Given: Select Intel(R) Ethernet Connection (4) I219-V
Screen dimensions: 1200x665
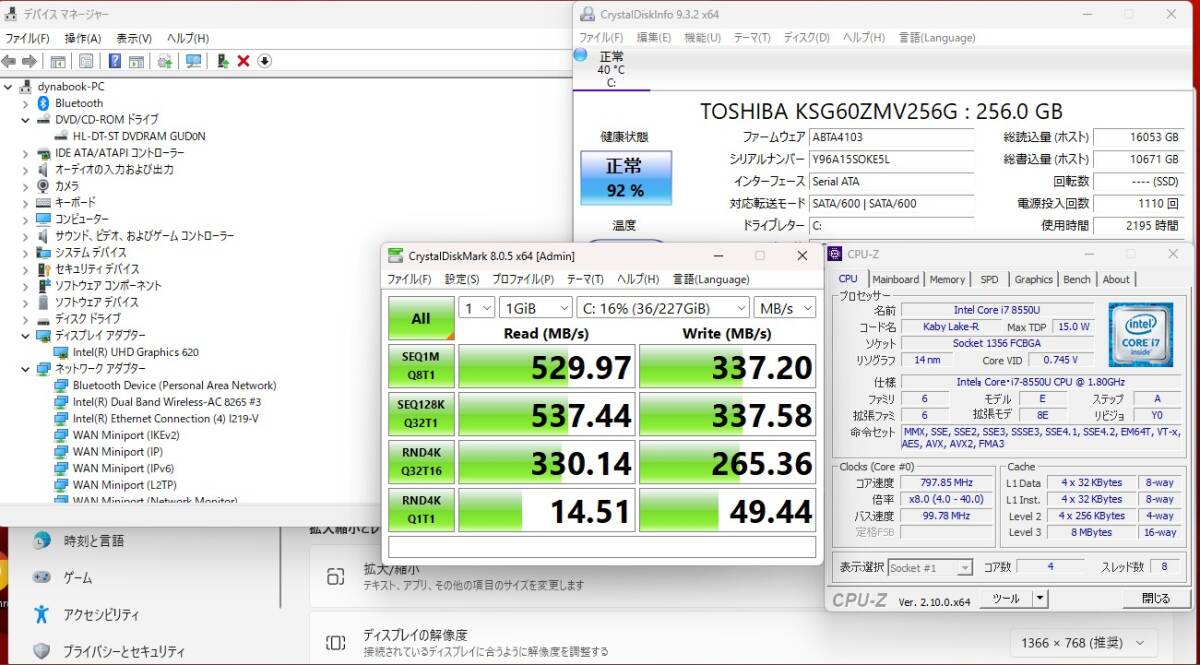Looking at the screenshot, I should [x=166, y=419].
